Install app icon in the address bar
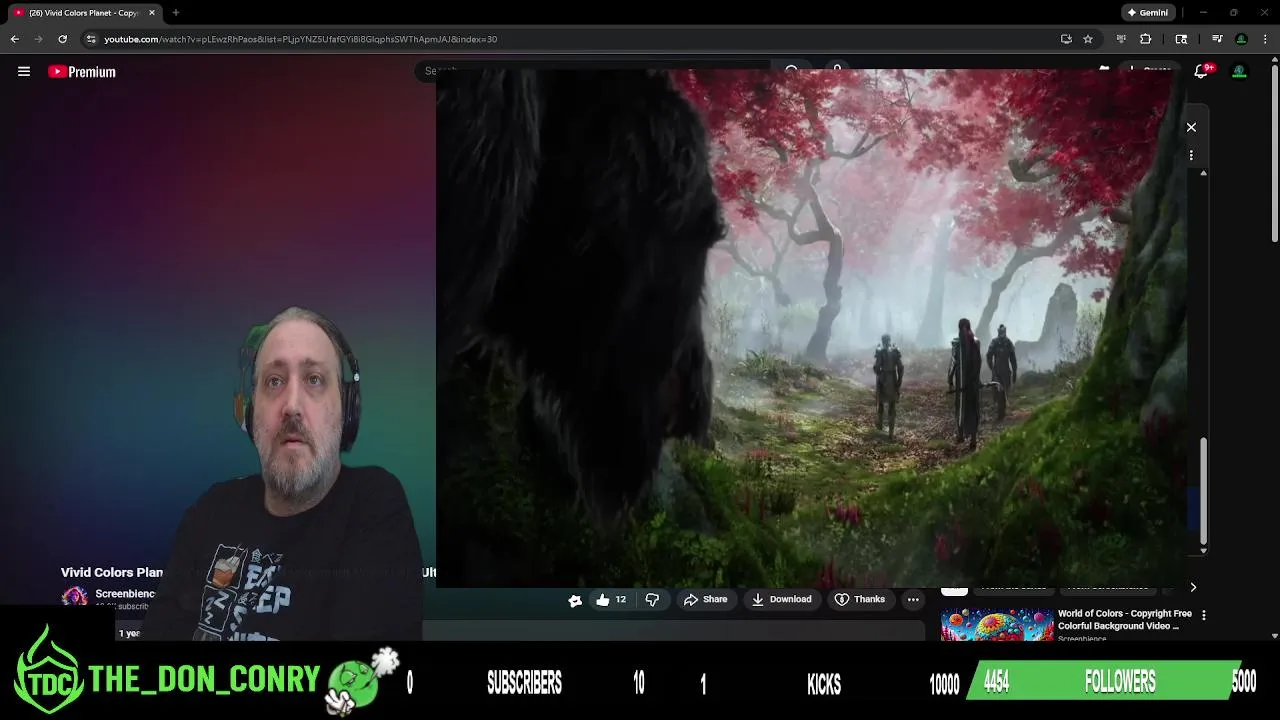The width and height of the screenshot is (1280, 720). (x=1066, y=39)
